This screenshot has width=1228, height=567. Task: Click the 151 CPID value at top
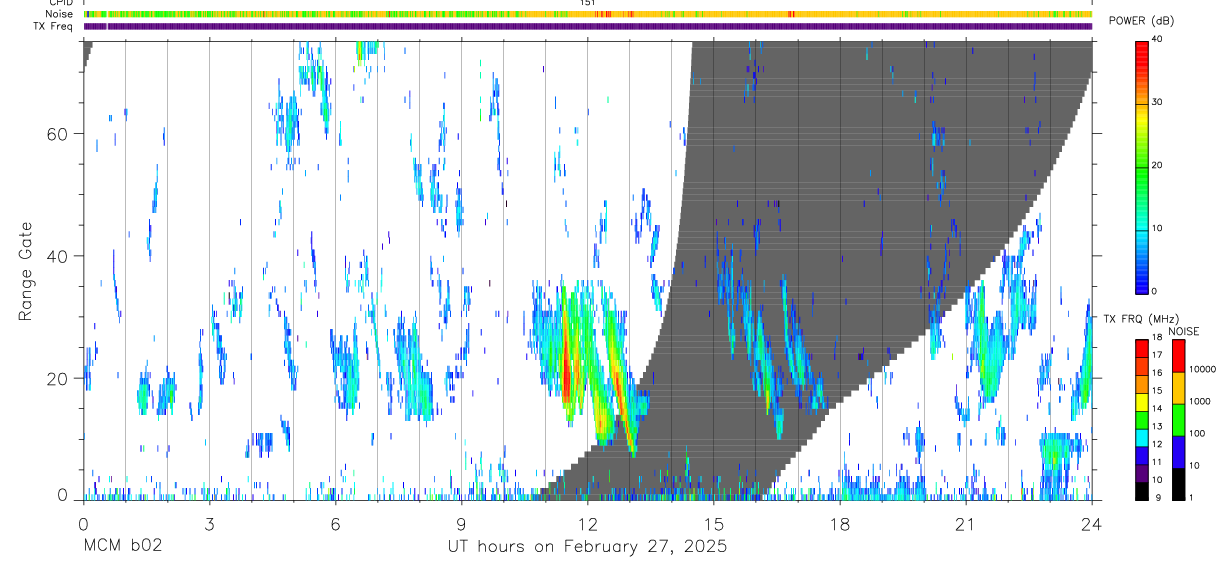coord(587,3)
